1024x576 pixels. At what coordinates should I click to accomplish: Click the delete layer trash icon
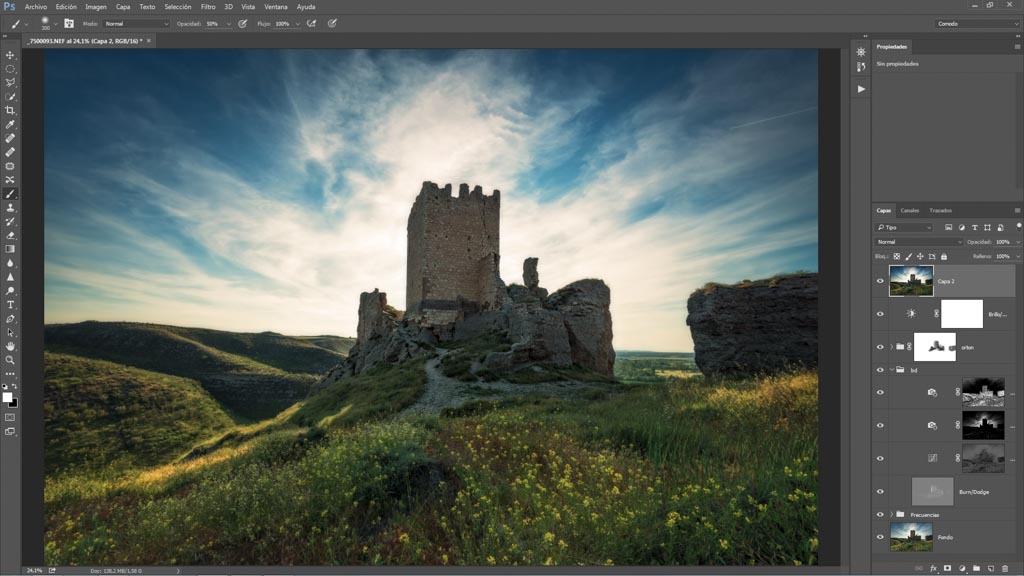pos(1005,568)
